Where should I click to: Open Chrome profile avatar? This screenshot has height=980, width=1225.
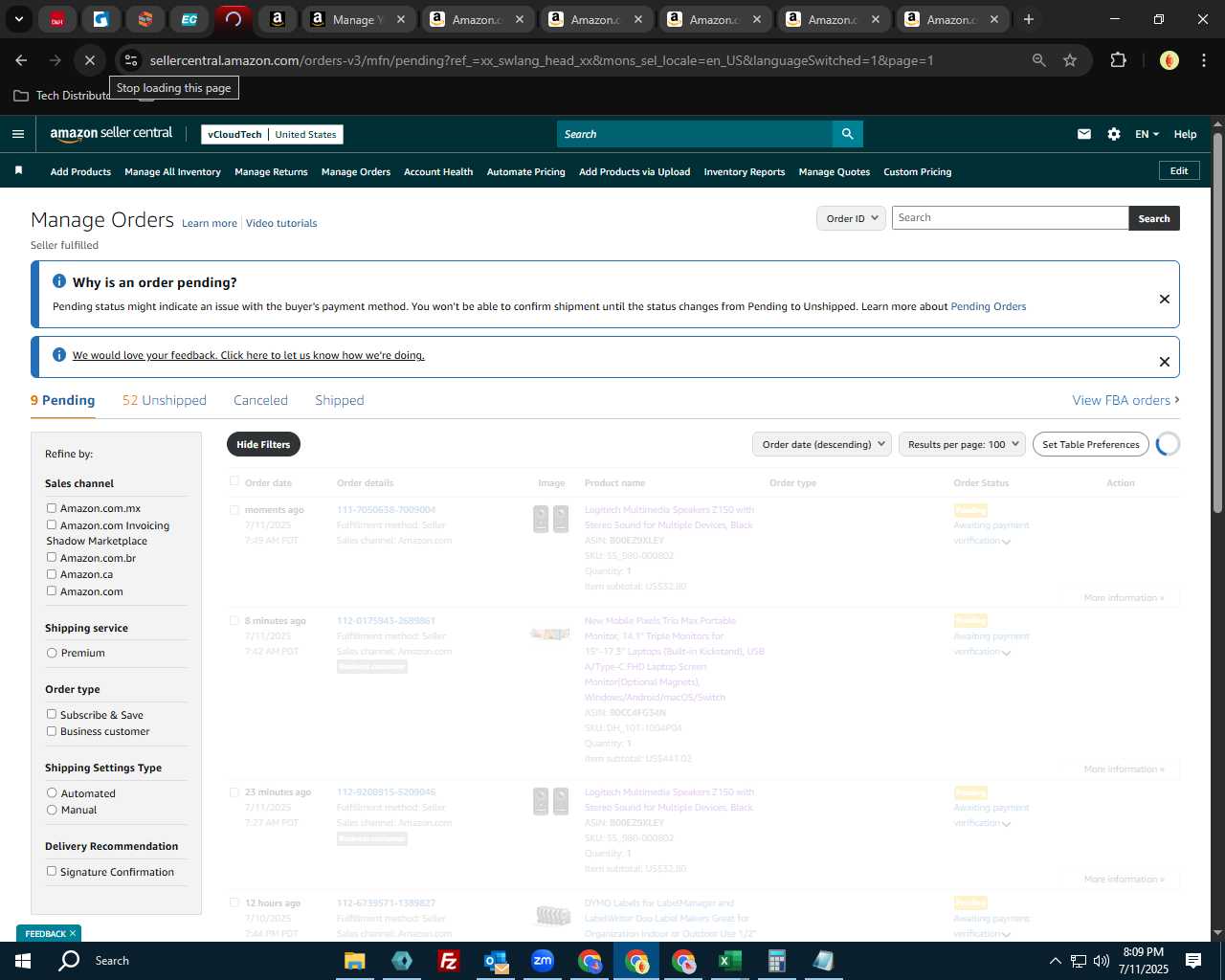(x=1169, y=60)
